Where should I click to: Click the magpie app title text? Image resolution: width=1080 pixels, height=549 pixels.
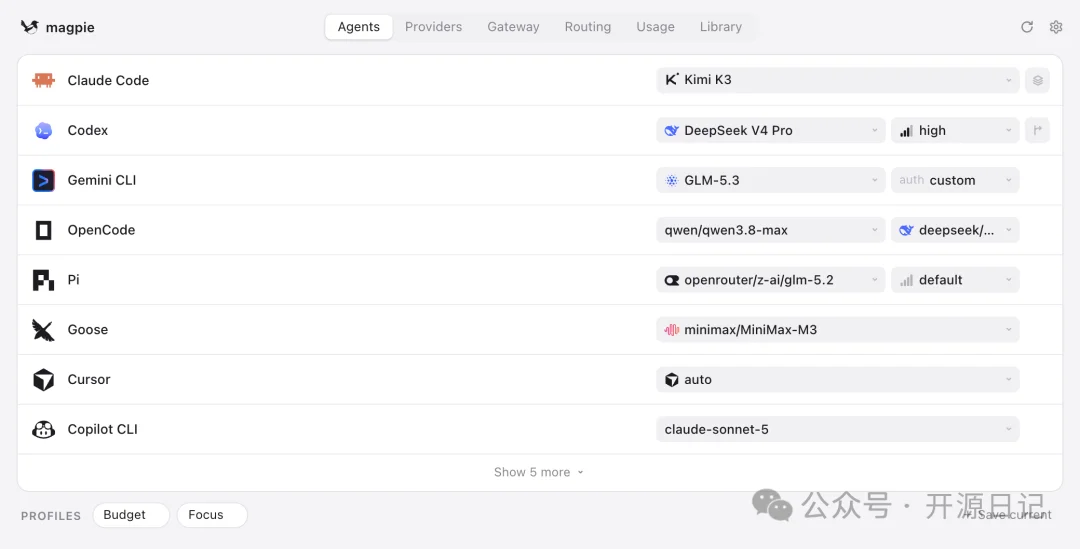click(x=70, y=28)
